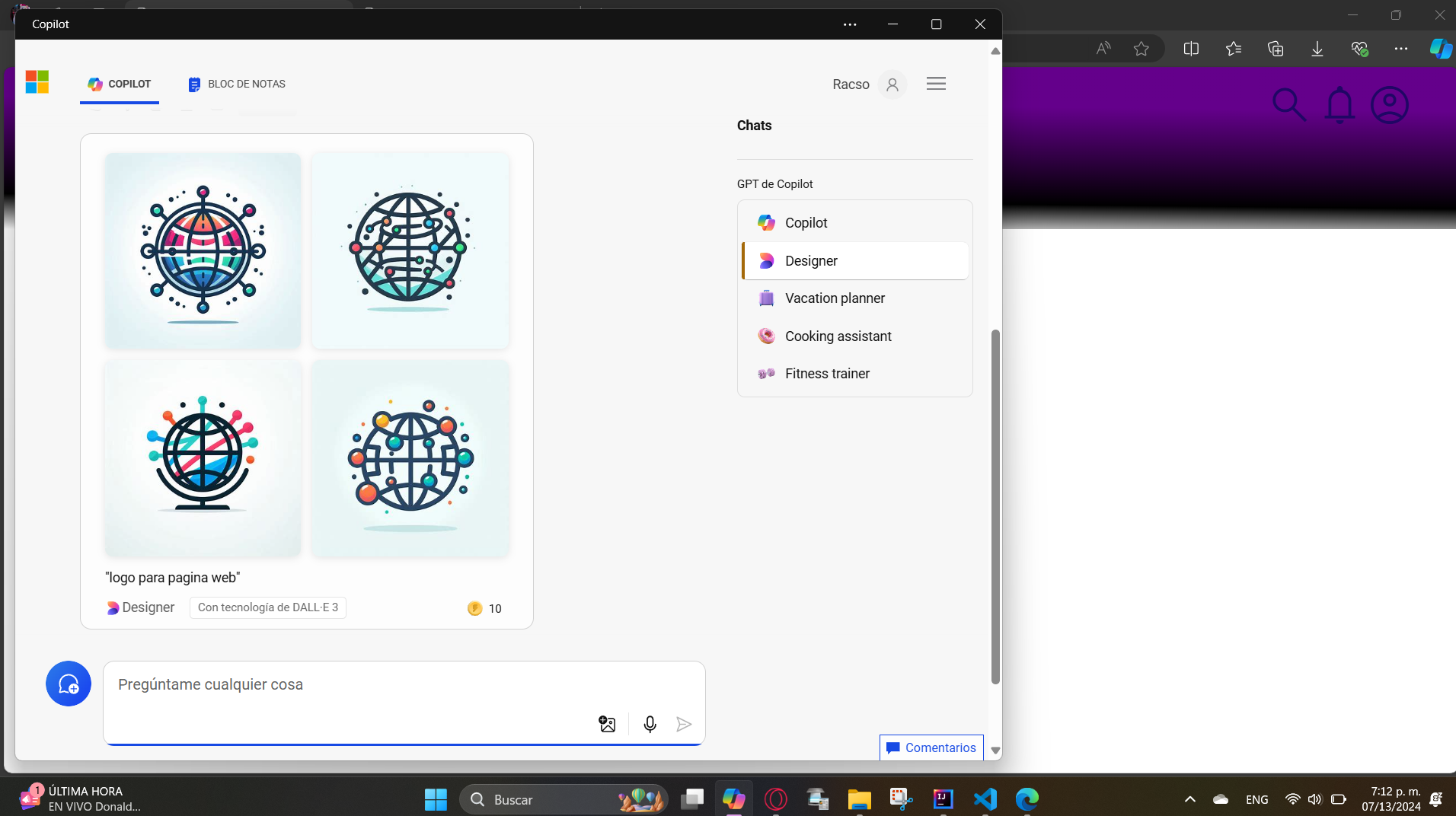Click the ENG language indicator
This screenshot has height=816, width=1456.
1257,799
